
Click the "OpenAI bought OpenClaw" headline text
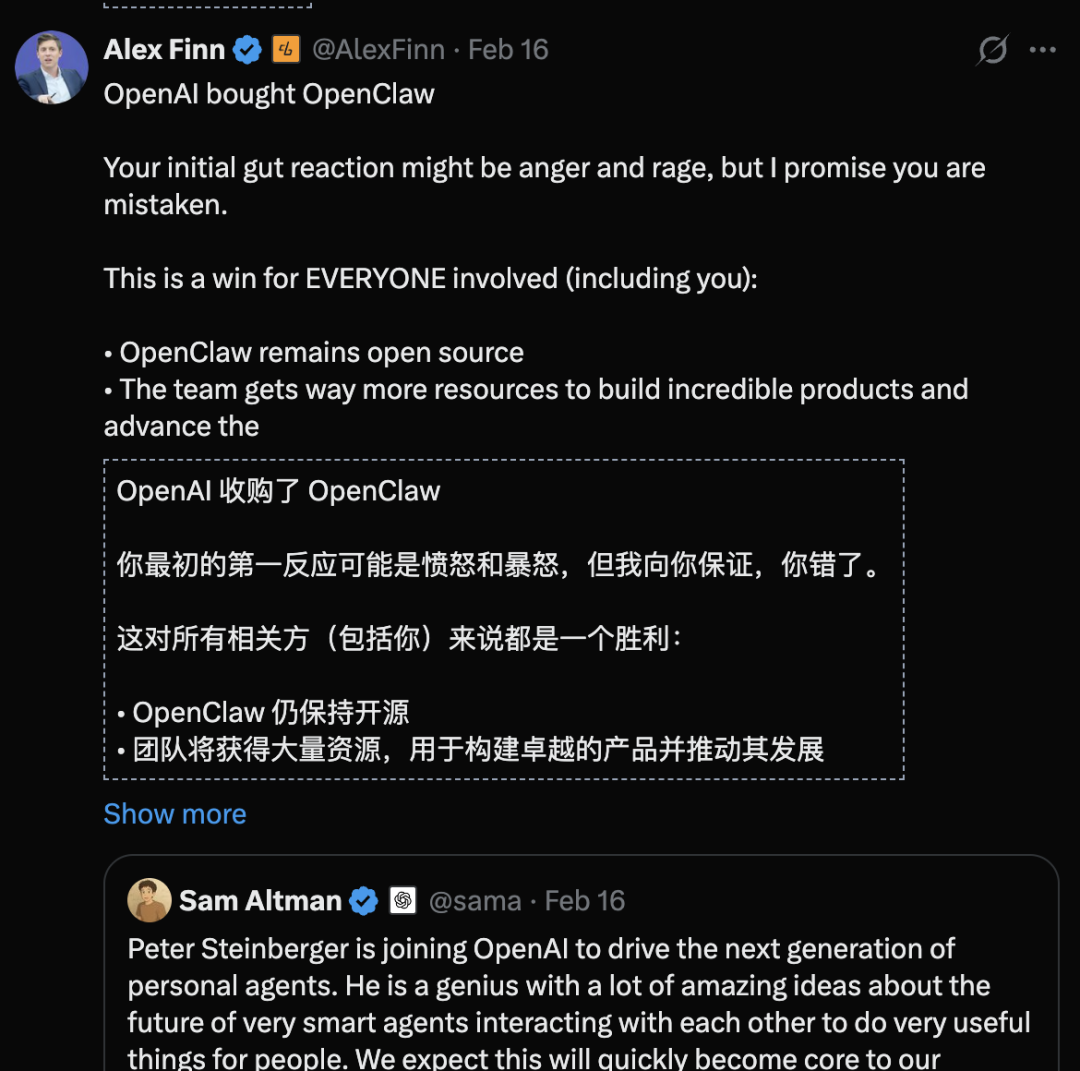[269, 94]
